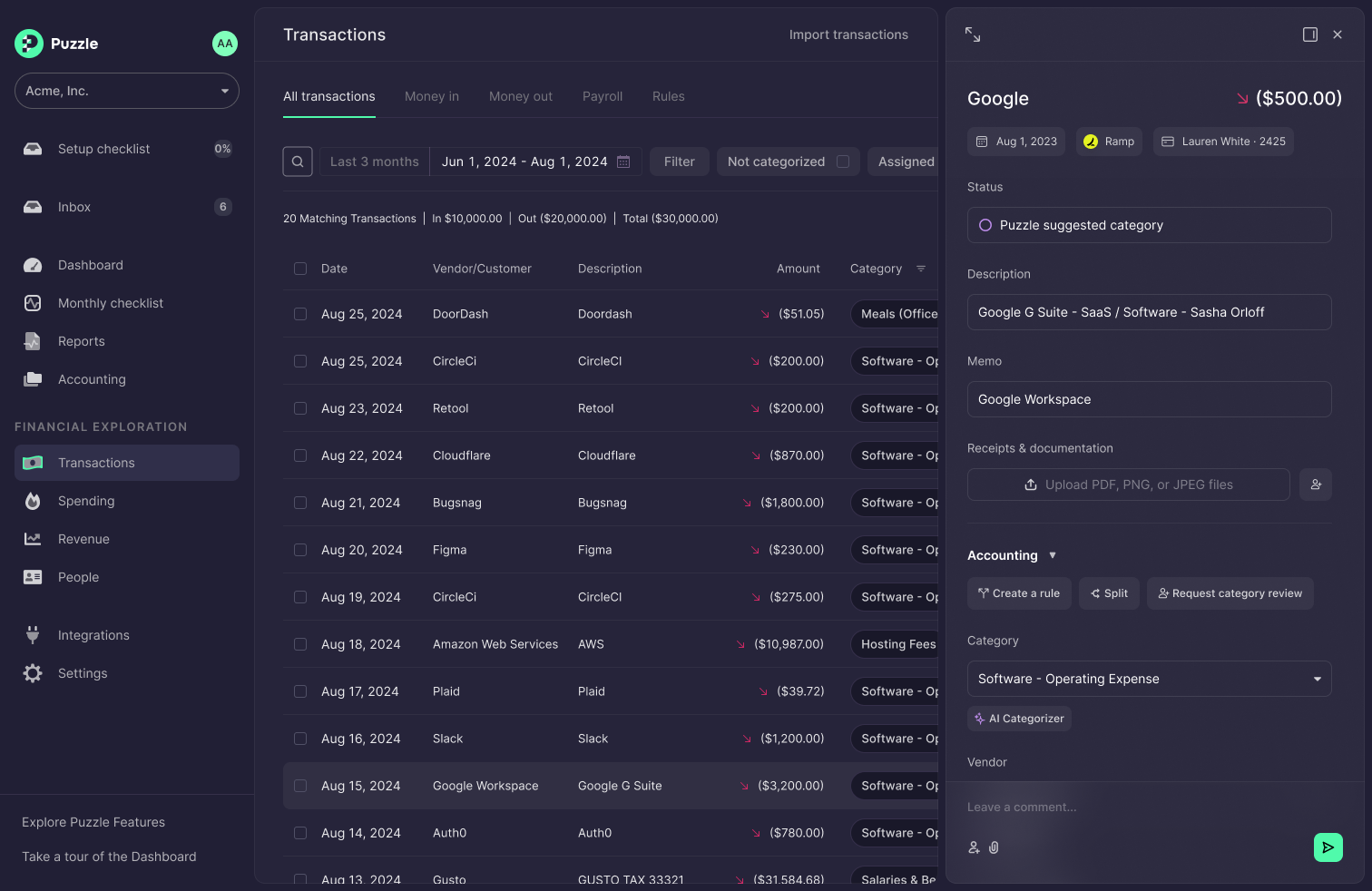Open Dashboard from the sidebar
Viewport: 1372px width, 891px height.
(x=127, y=265)
